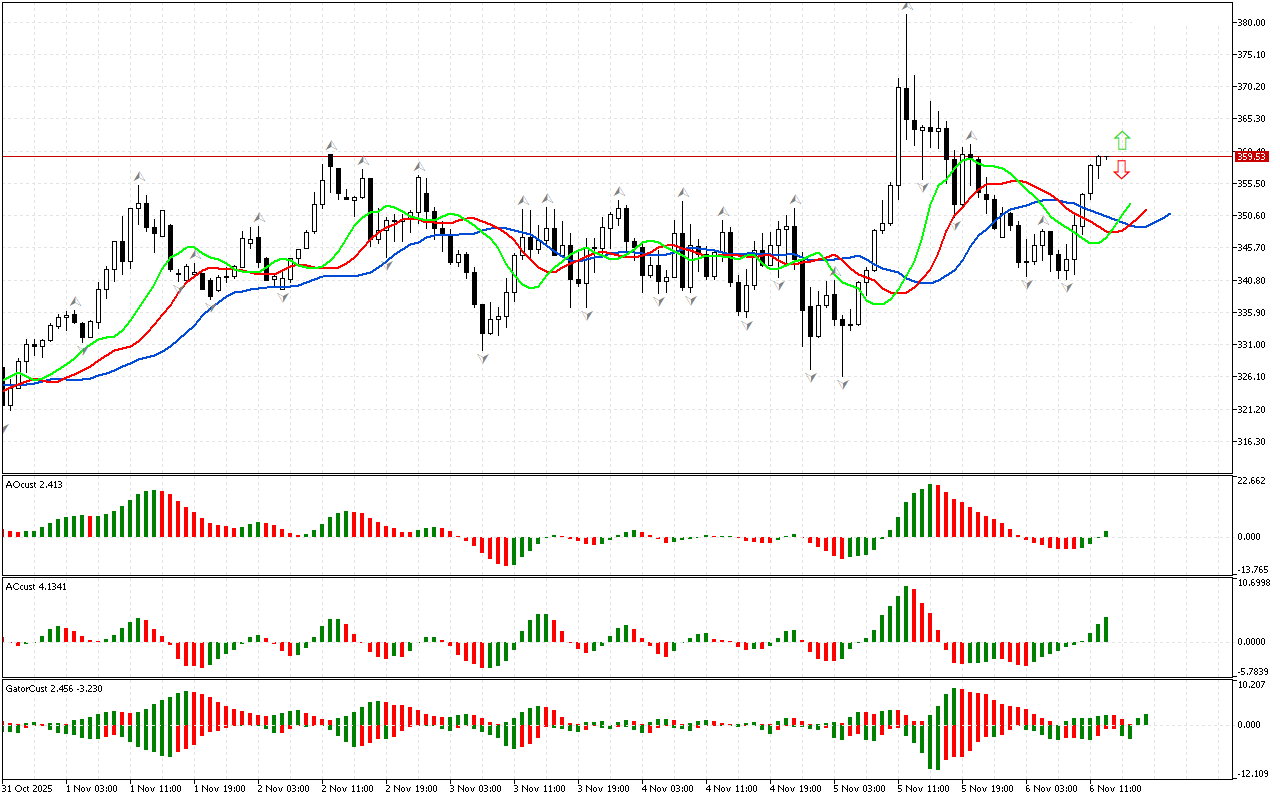The height and width of the screenshot is (800, 1280).
Task: Select the green Alligator lips line's right end
Action: tap(1130, 205)
